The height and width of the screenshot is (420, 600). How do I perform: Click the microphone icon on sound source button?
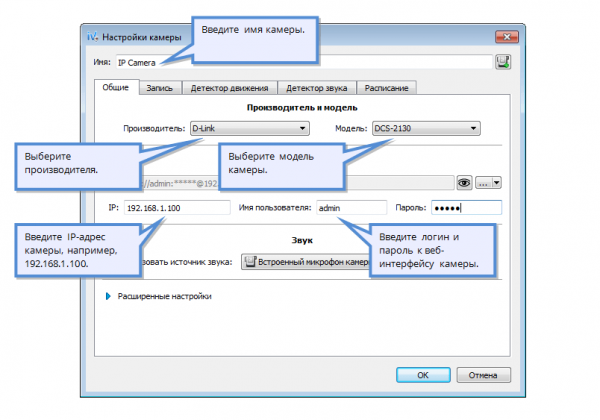tap(250, 262)
